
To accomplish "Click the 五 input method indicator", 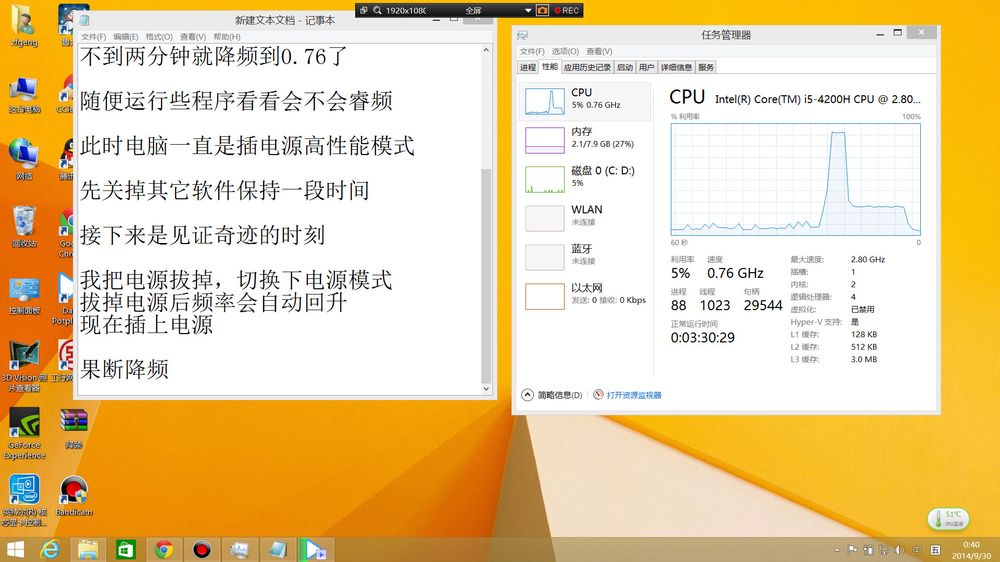I will click(x=936, y=549).
